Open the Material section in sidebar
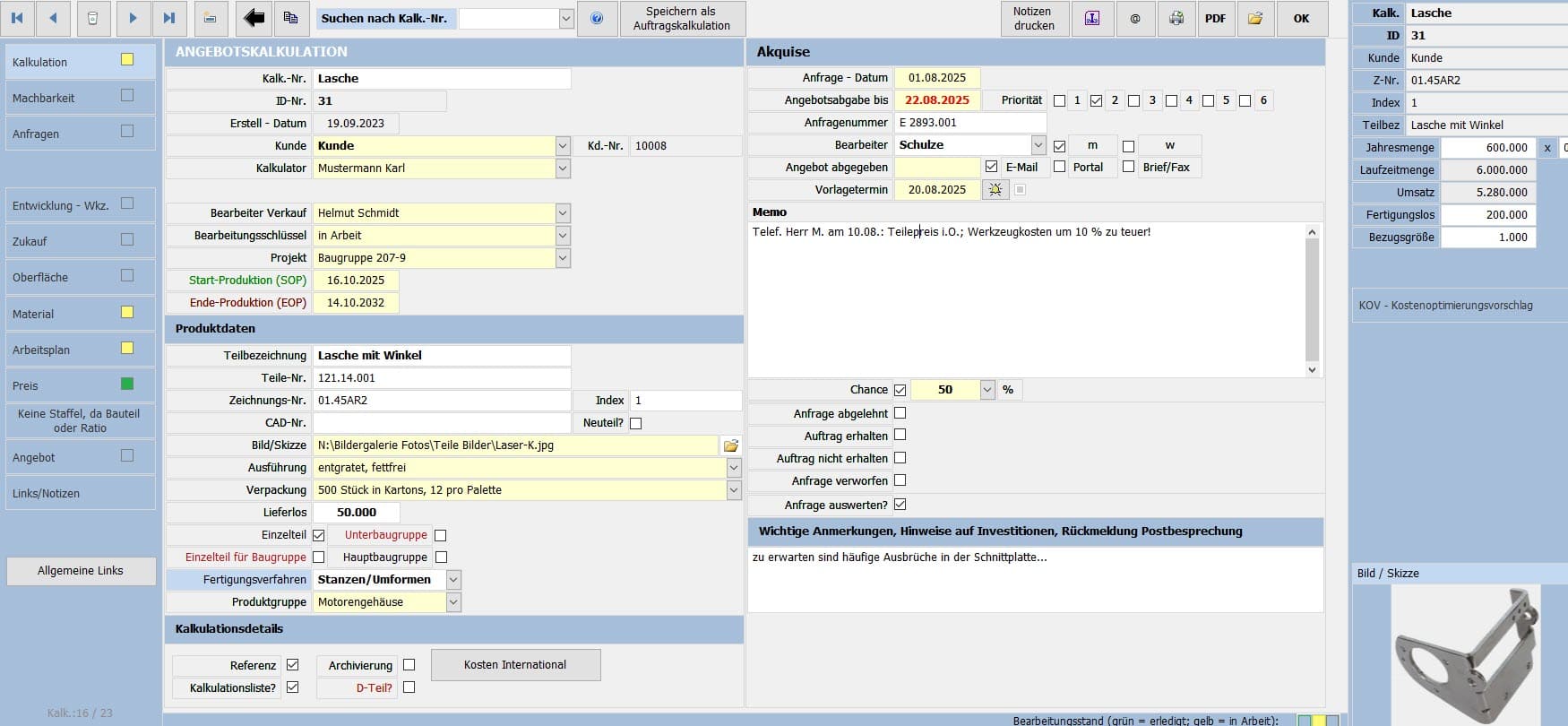The image size is (1568, 726). [33, 314]
